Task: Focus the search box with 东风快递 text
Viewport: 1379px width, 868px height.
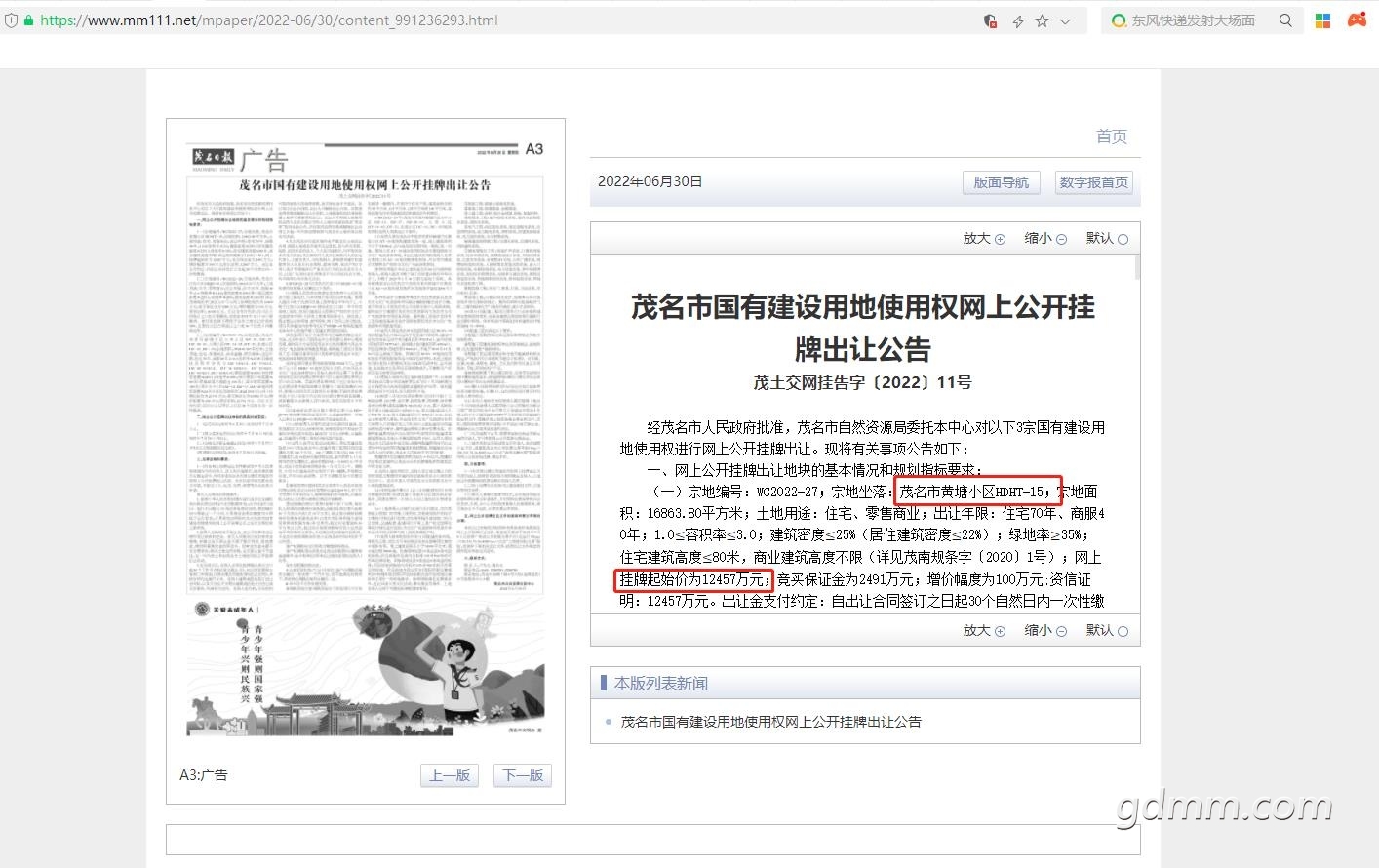Action: (1193, 20)
